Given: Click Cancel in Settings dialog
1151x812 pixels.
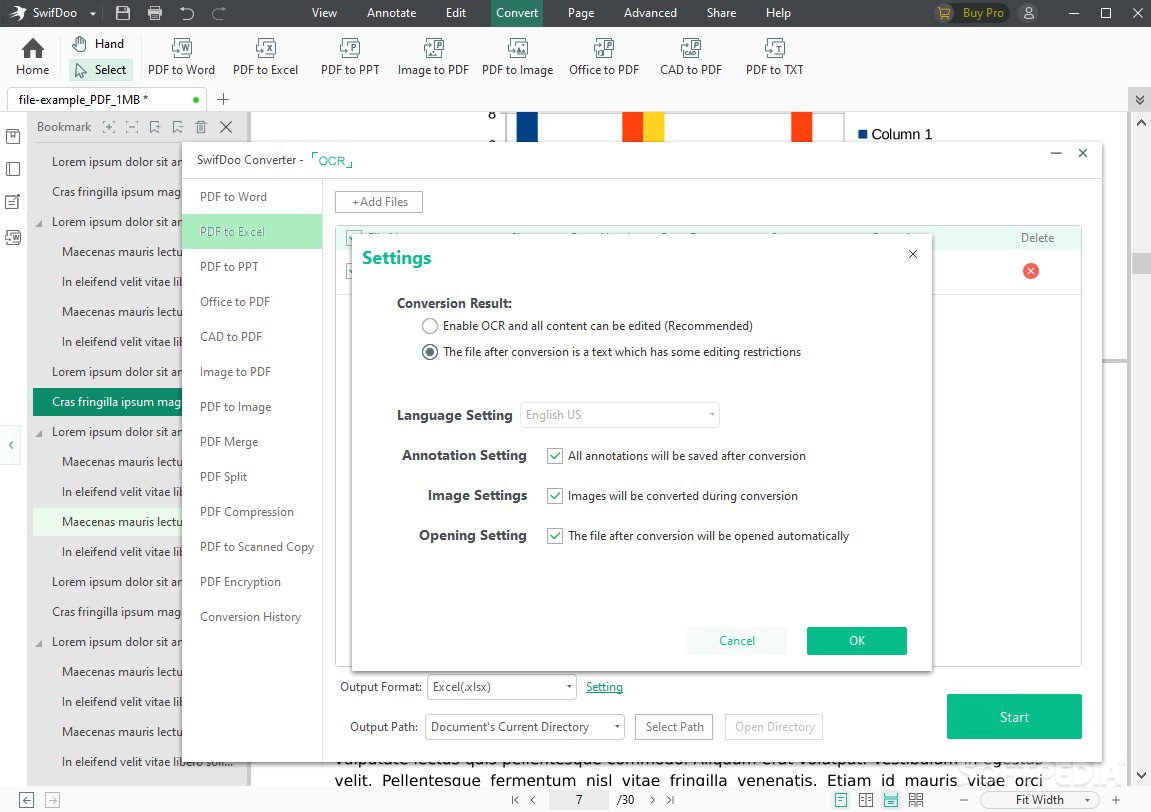Looking at the screenshot, I should pos(736,641).
